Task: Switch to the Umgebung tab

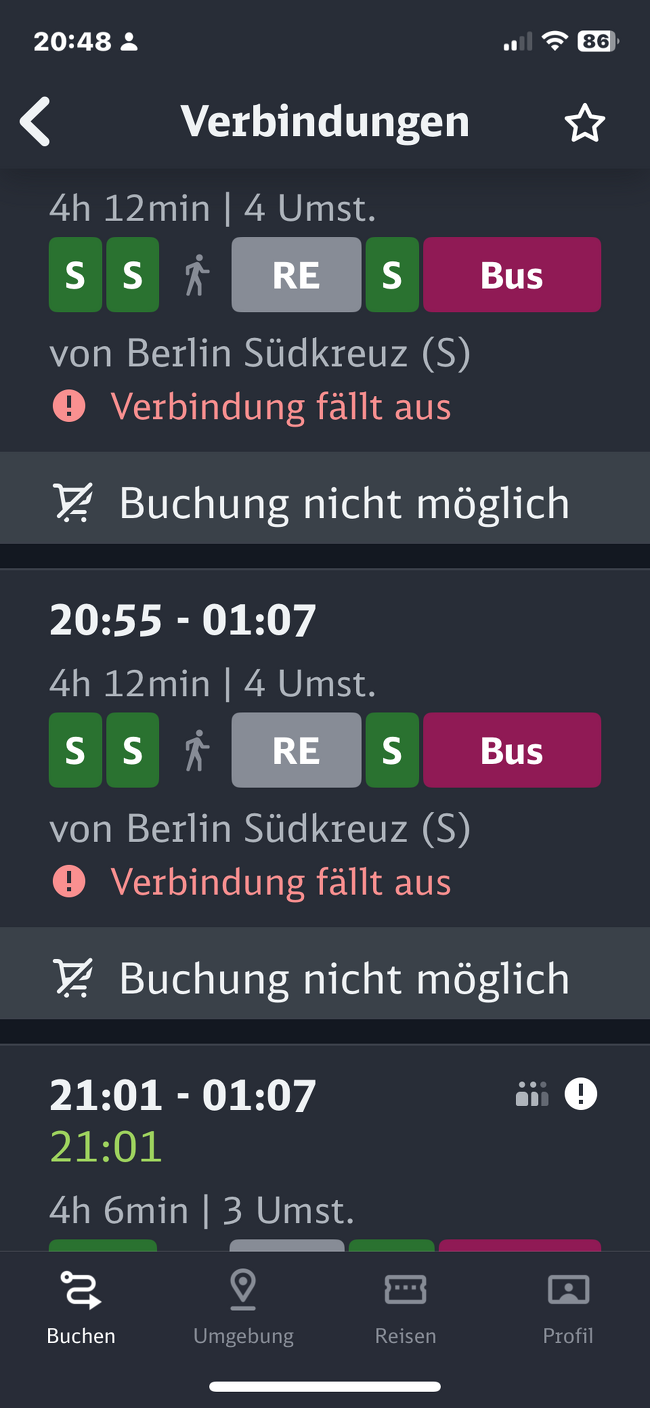Action: (243, 1304)
